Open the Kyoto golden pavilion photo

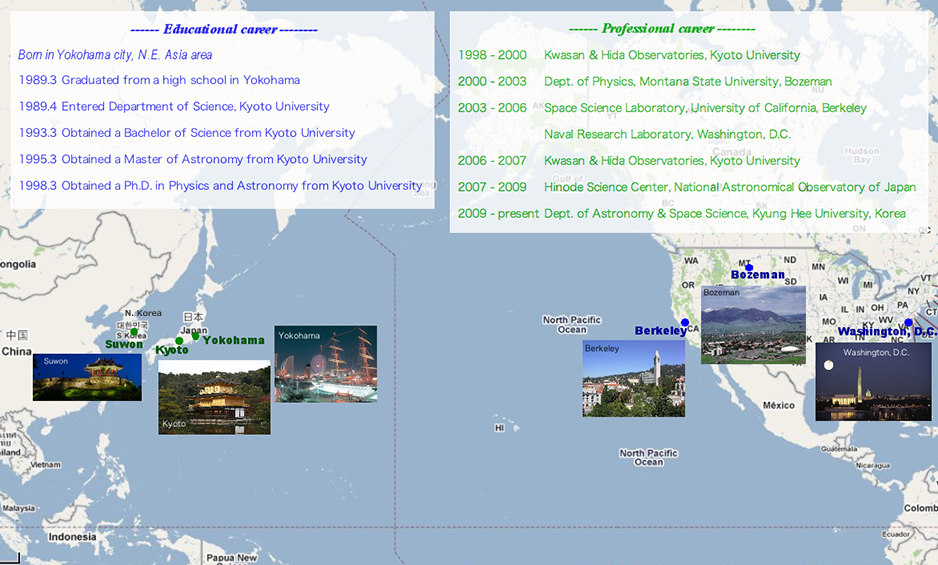[214, 397]
